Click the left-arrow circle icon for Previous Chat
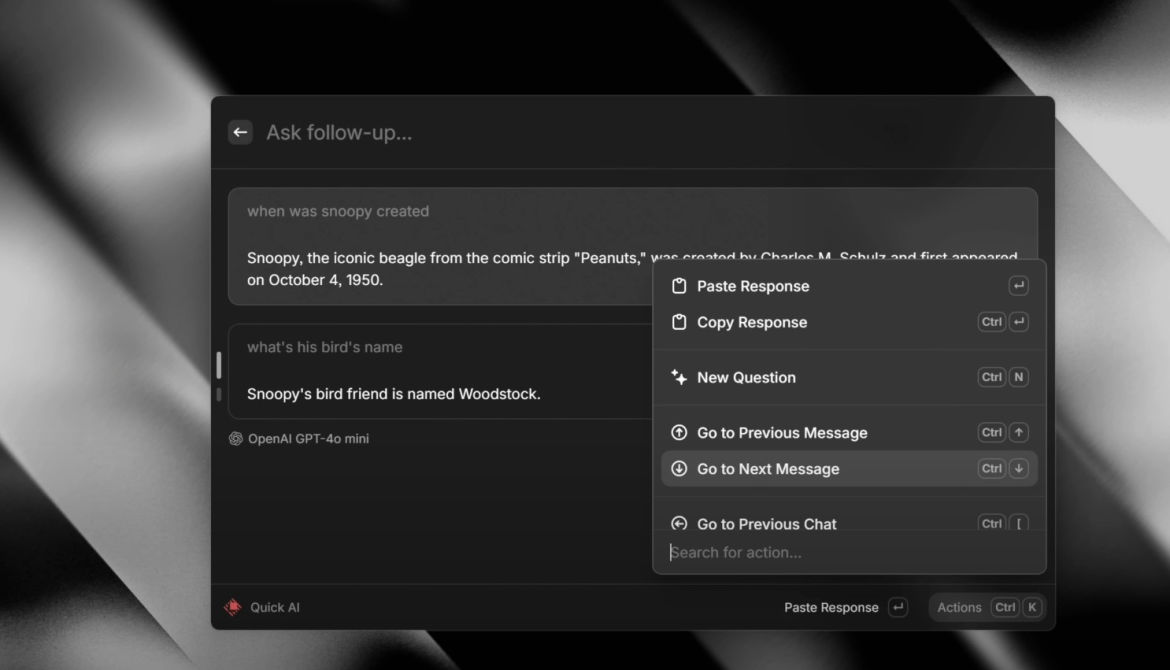The height and width of the screenshot is (670, 1170). [x=679, y=523]
